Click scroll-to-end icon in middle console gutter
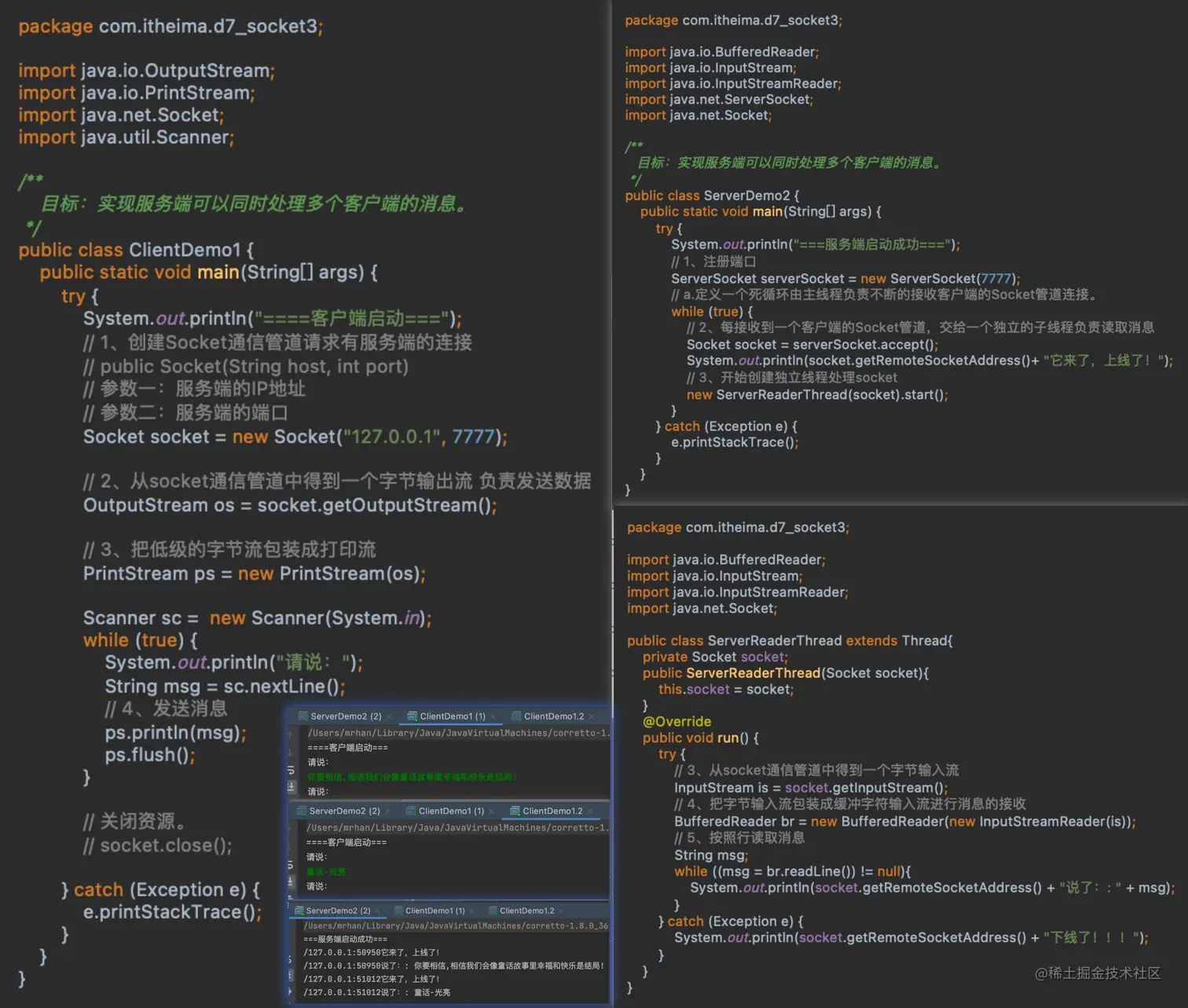Viewport: 1188px width, 1008px height. pos(290,882)
